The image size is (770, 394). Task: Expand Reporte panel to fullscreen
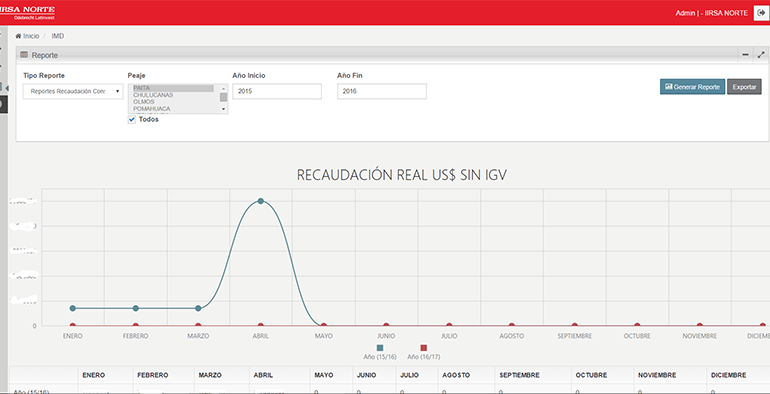pos(761,55)
